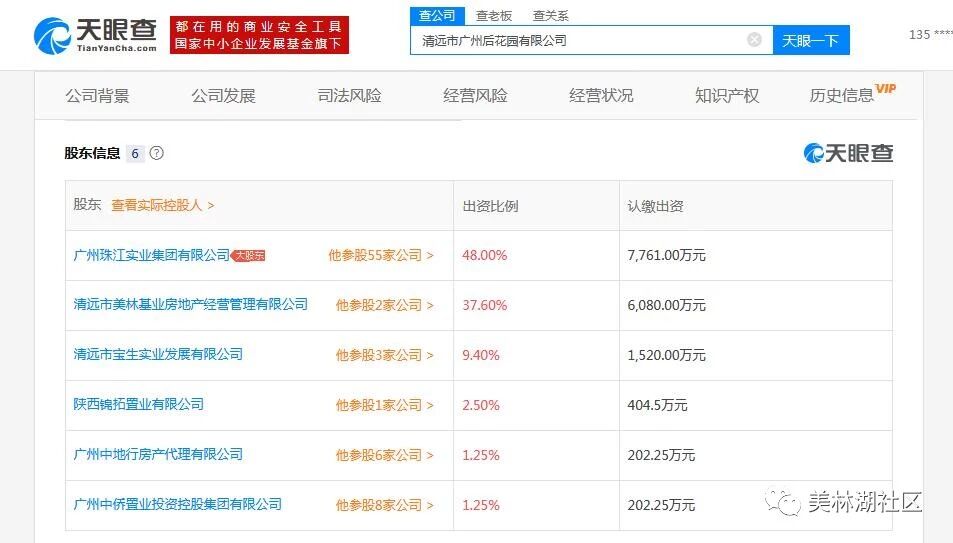This screenshot has height=543, width=953.
Task: Open 广州珠江实业集团有限公司 shareholder link
Action: tap(151, 255)
